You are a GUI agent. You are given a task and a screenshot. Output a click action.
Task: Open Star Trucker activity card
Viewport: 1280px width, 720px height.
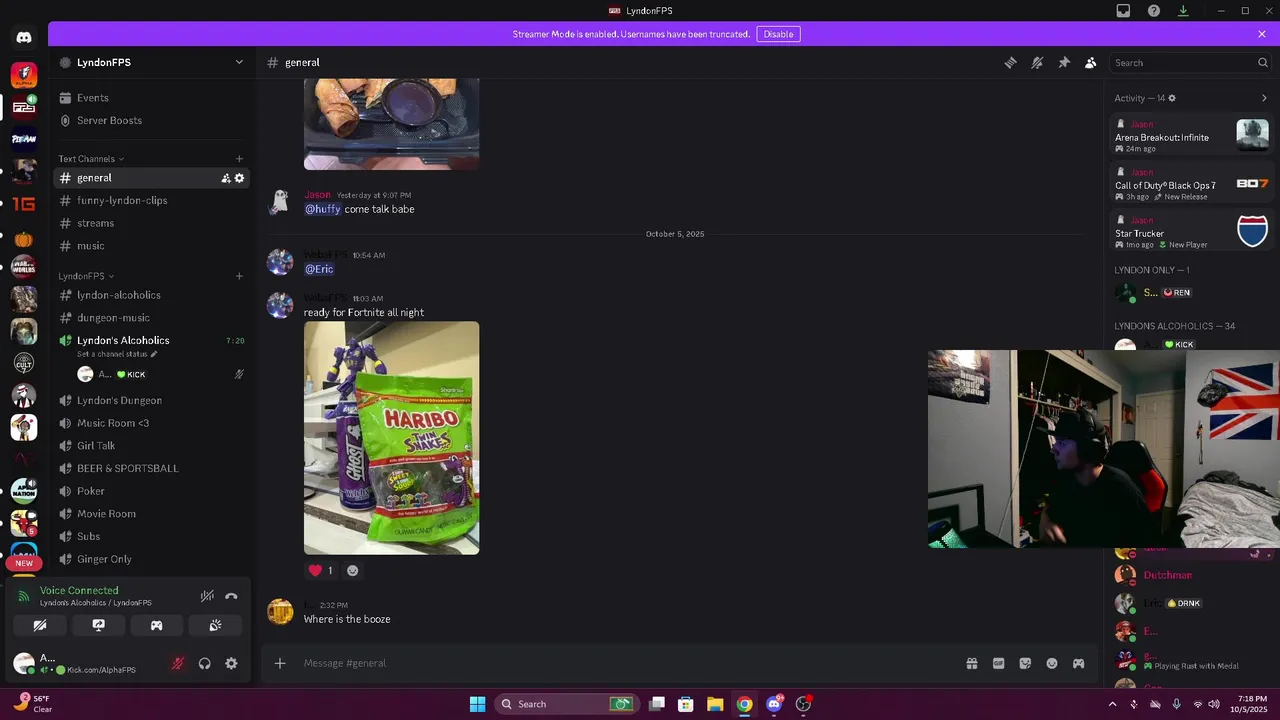1192,232
